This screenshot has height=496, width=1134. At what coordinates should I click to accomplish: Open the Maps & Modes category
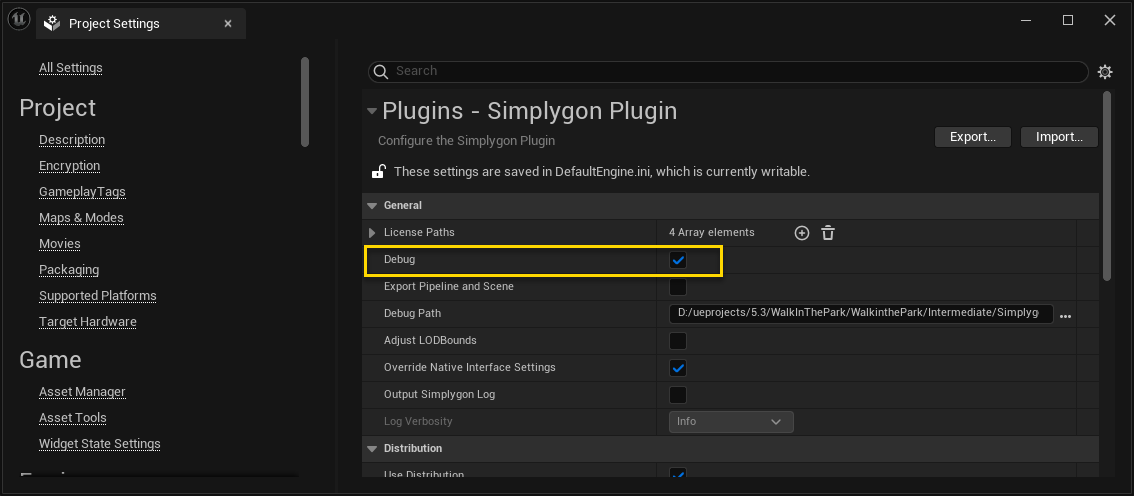tap(81, 218)
